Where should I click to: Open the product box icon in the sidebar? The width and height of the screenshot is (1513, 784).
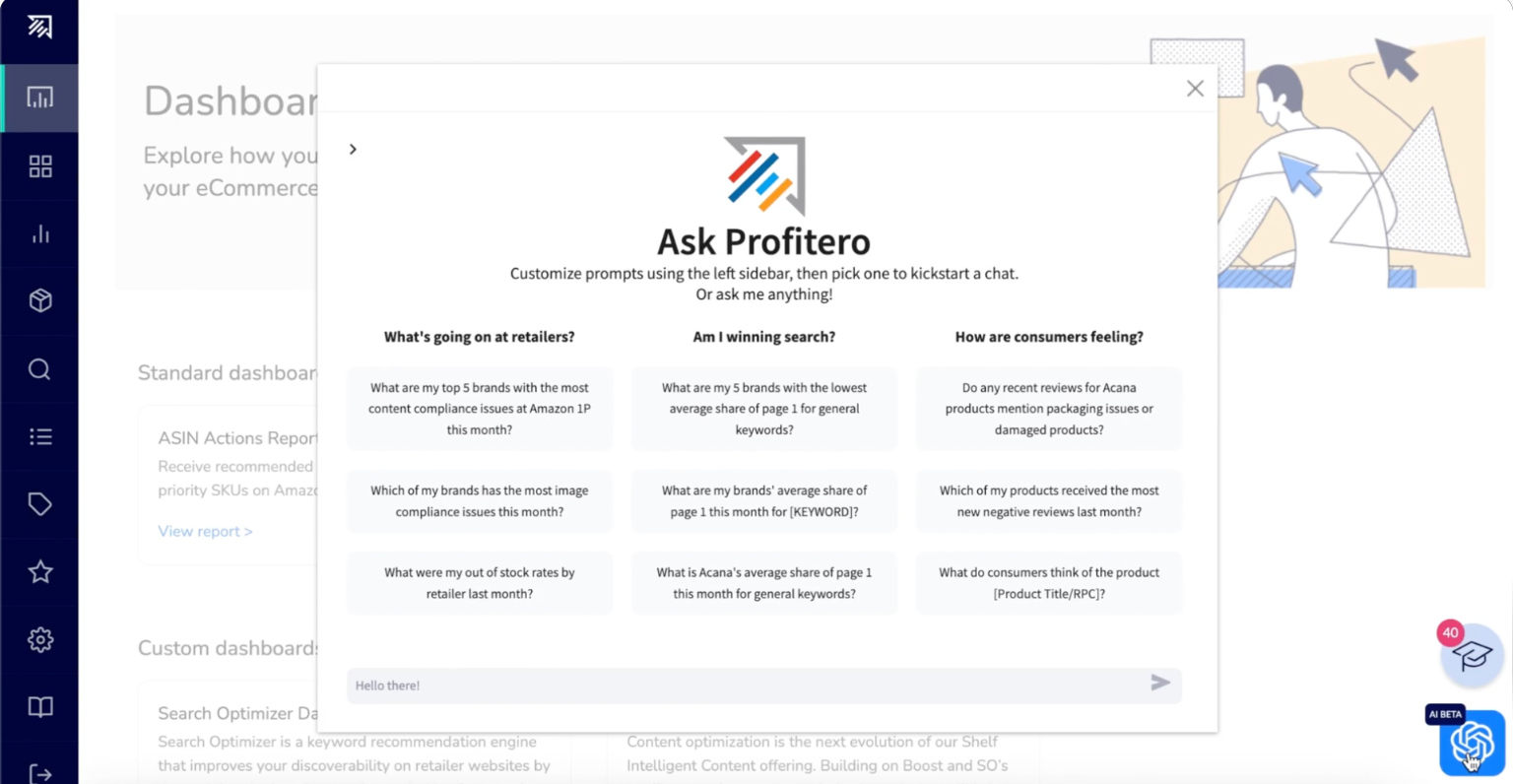click(x=39, y=300)
